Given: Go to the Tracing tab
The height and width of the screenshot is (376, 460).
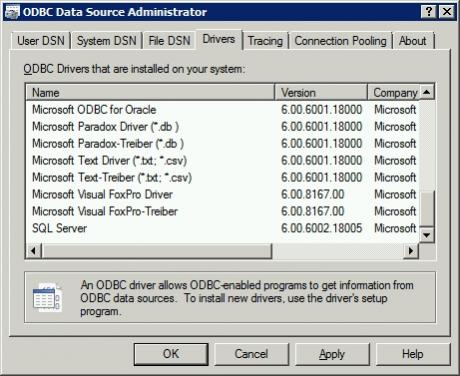Looking at the screenshot, I should click(265, 41).
